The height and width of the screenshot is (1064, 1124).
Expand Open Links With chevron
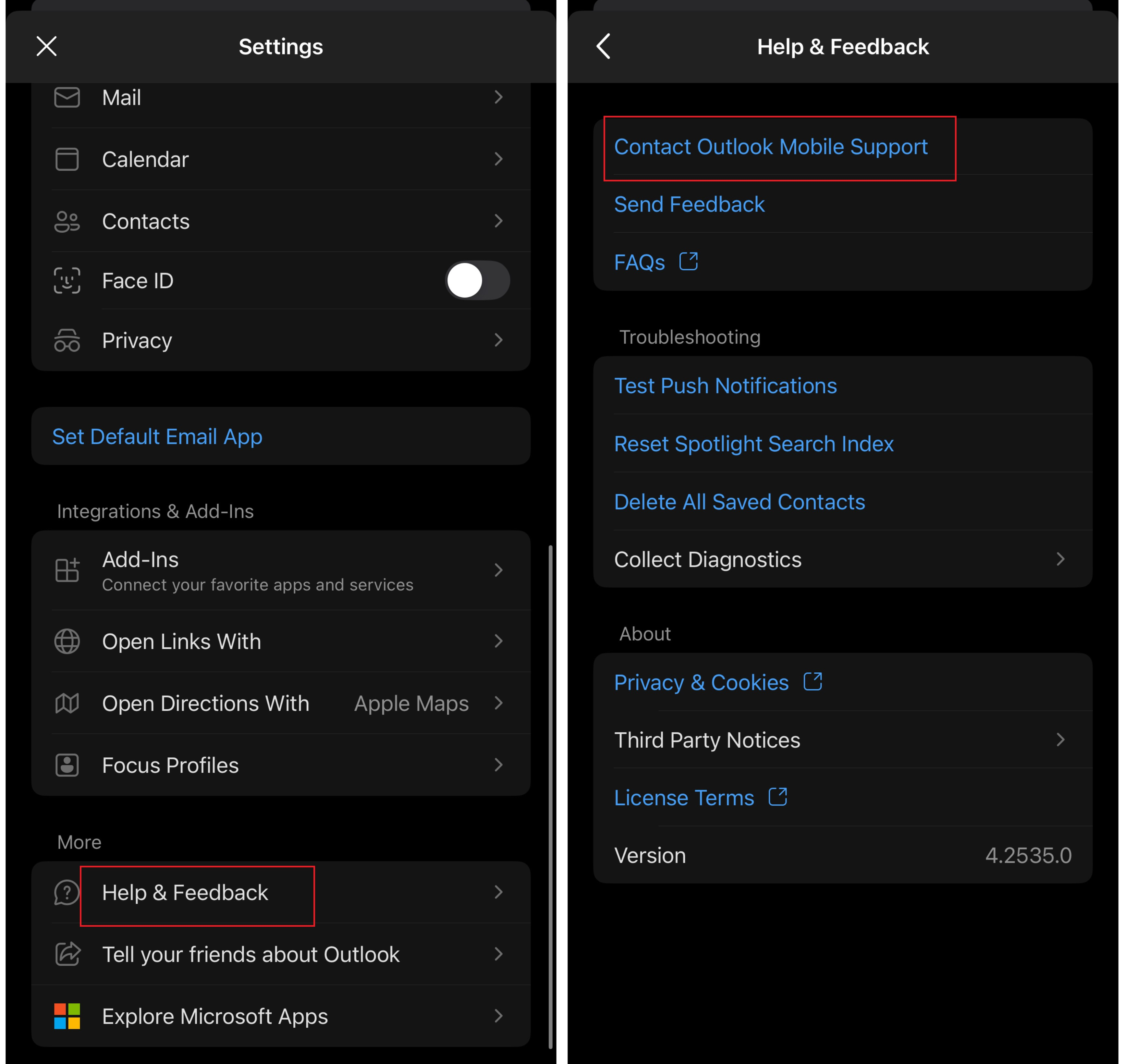pyautogui.click(x=498, y=642)
